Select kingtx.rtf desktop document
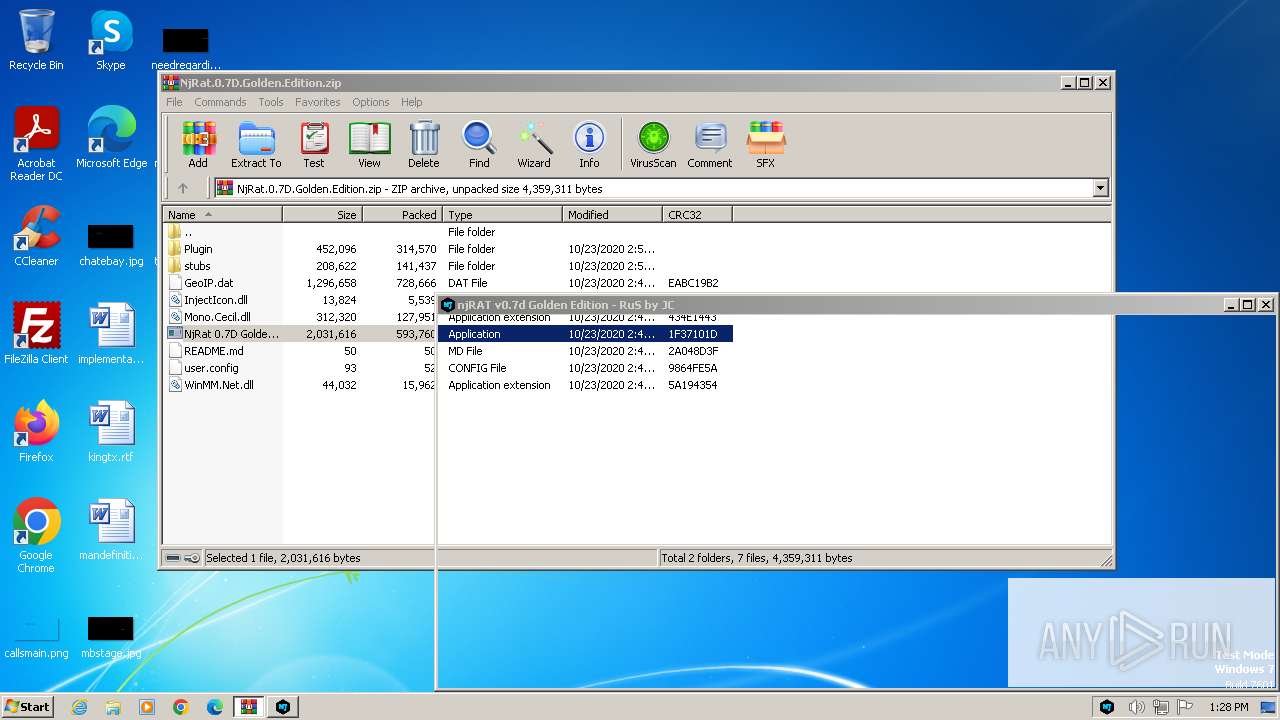The image size is (1280, 720). (110, 431)
